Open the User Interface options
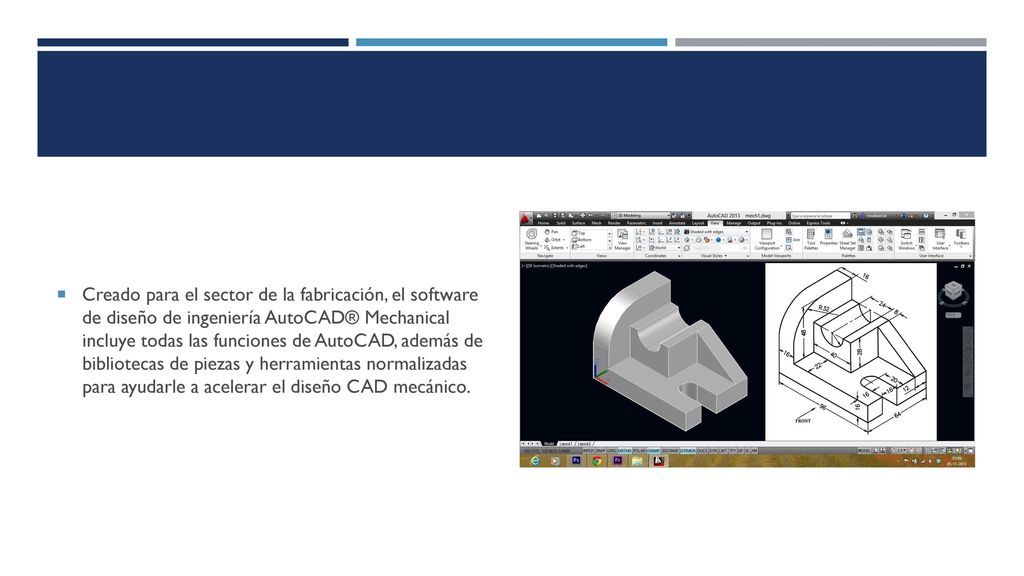Screen dimensions: 1024x576 click(x=940, y=239)
